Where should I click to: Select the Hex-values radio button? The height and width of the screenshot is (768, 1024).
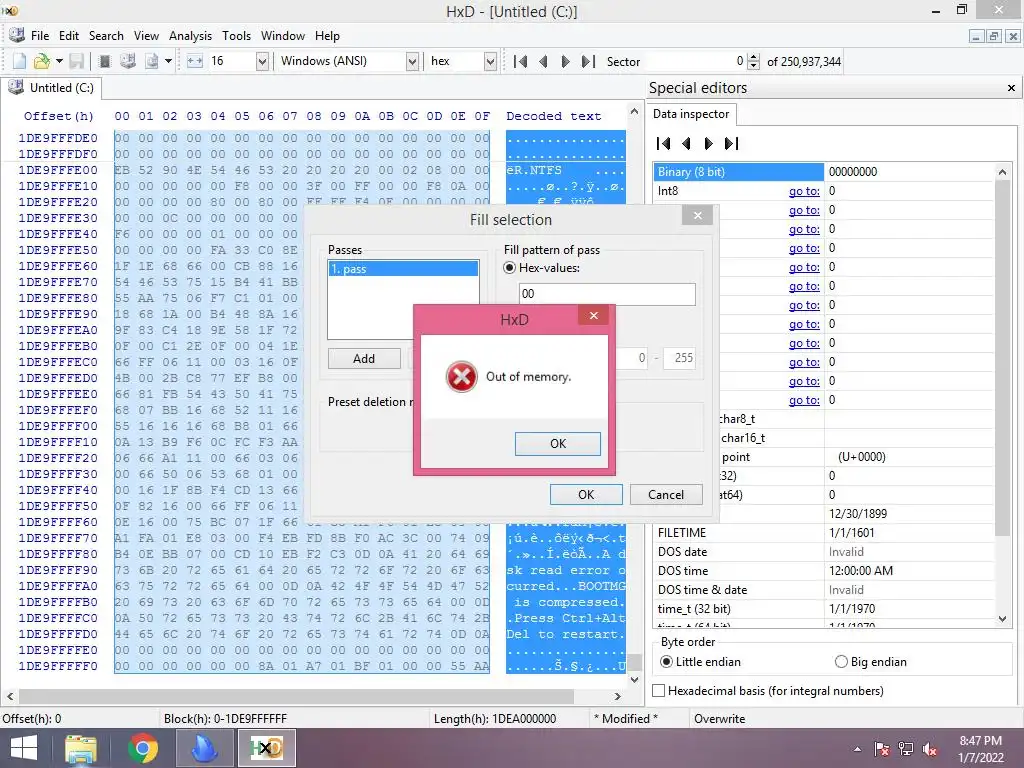click(x=509, y=268)
